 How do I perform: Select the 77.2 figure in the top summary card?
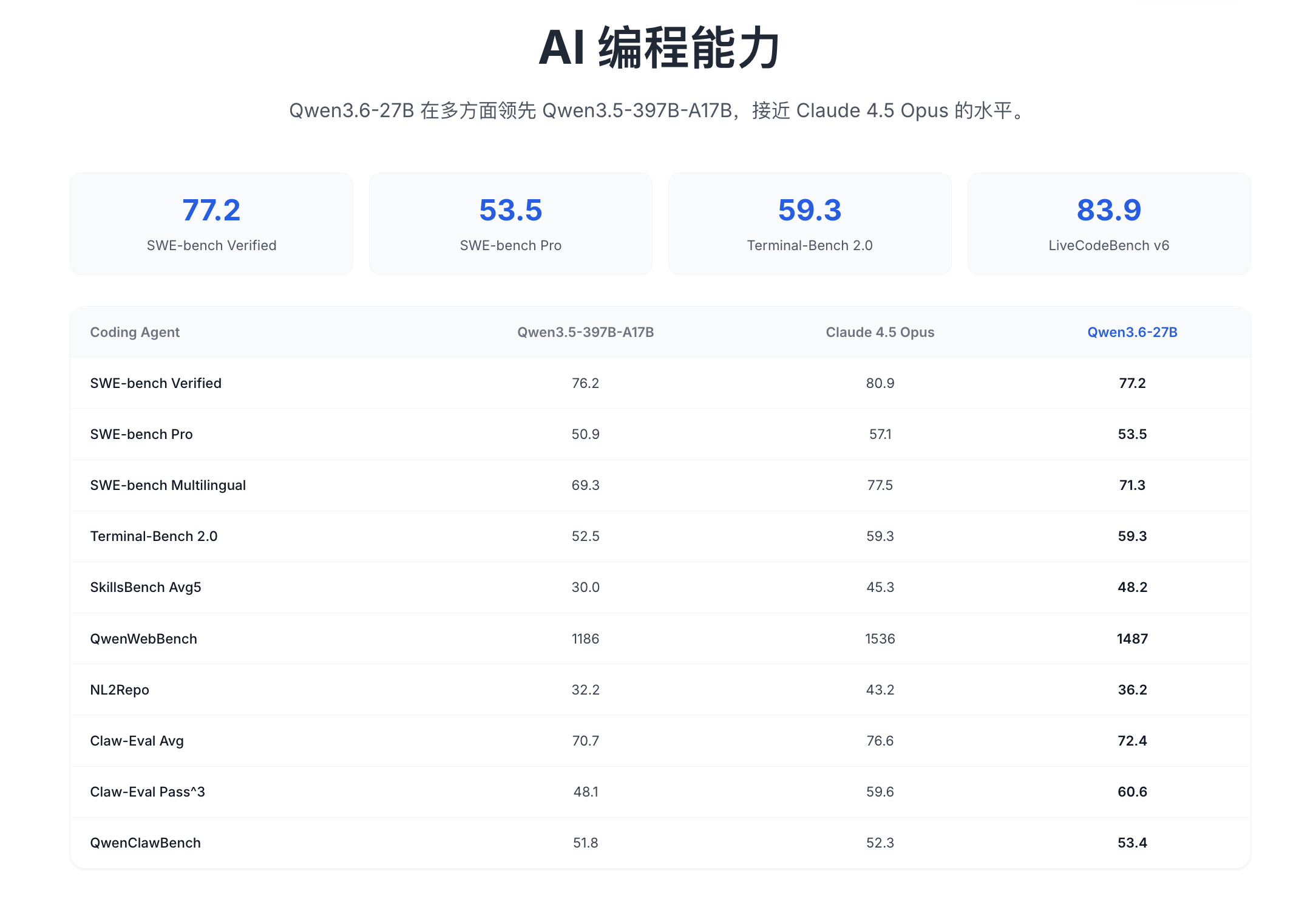click(211, 210)
